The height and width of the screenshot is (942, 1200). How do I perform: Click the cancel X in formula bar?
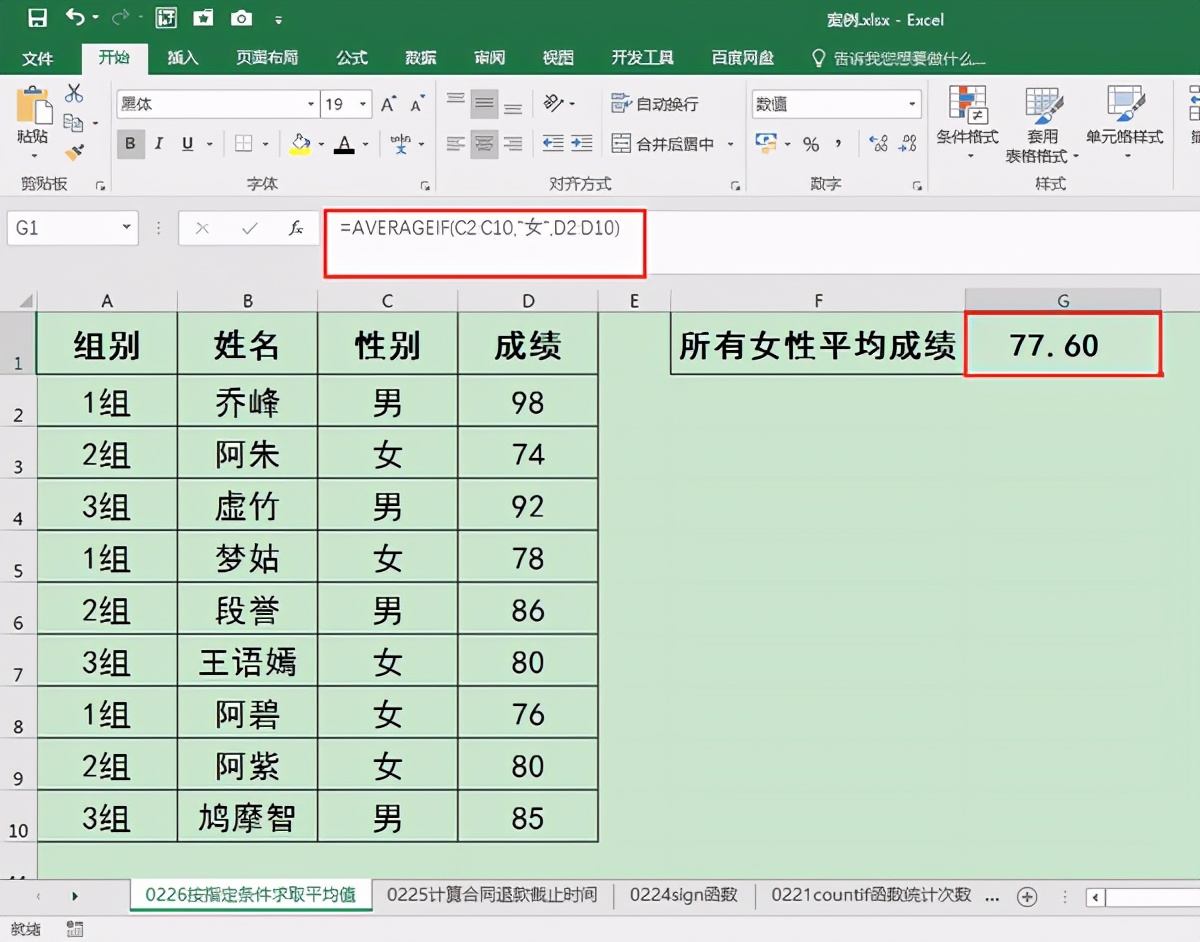tap(203, 229)
